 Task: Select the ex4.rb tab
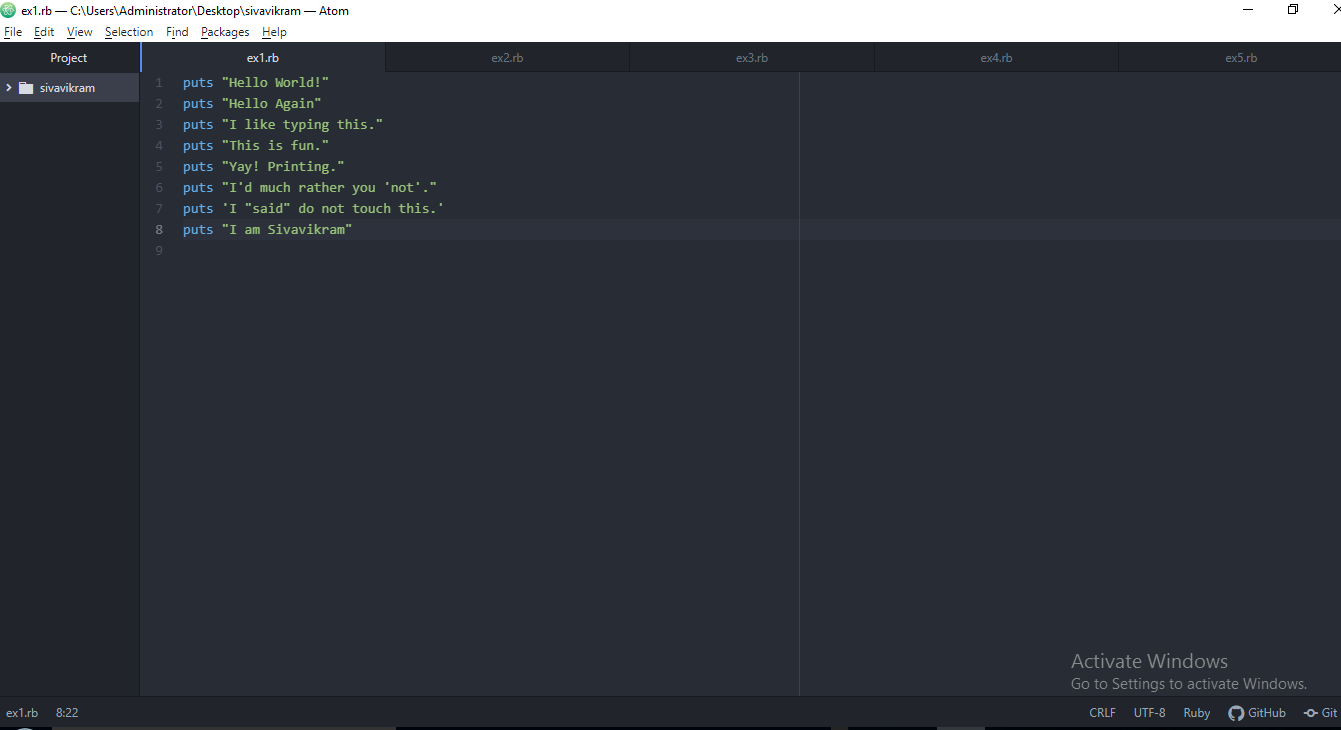[996, 57]
